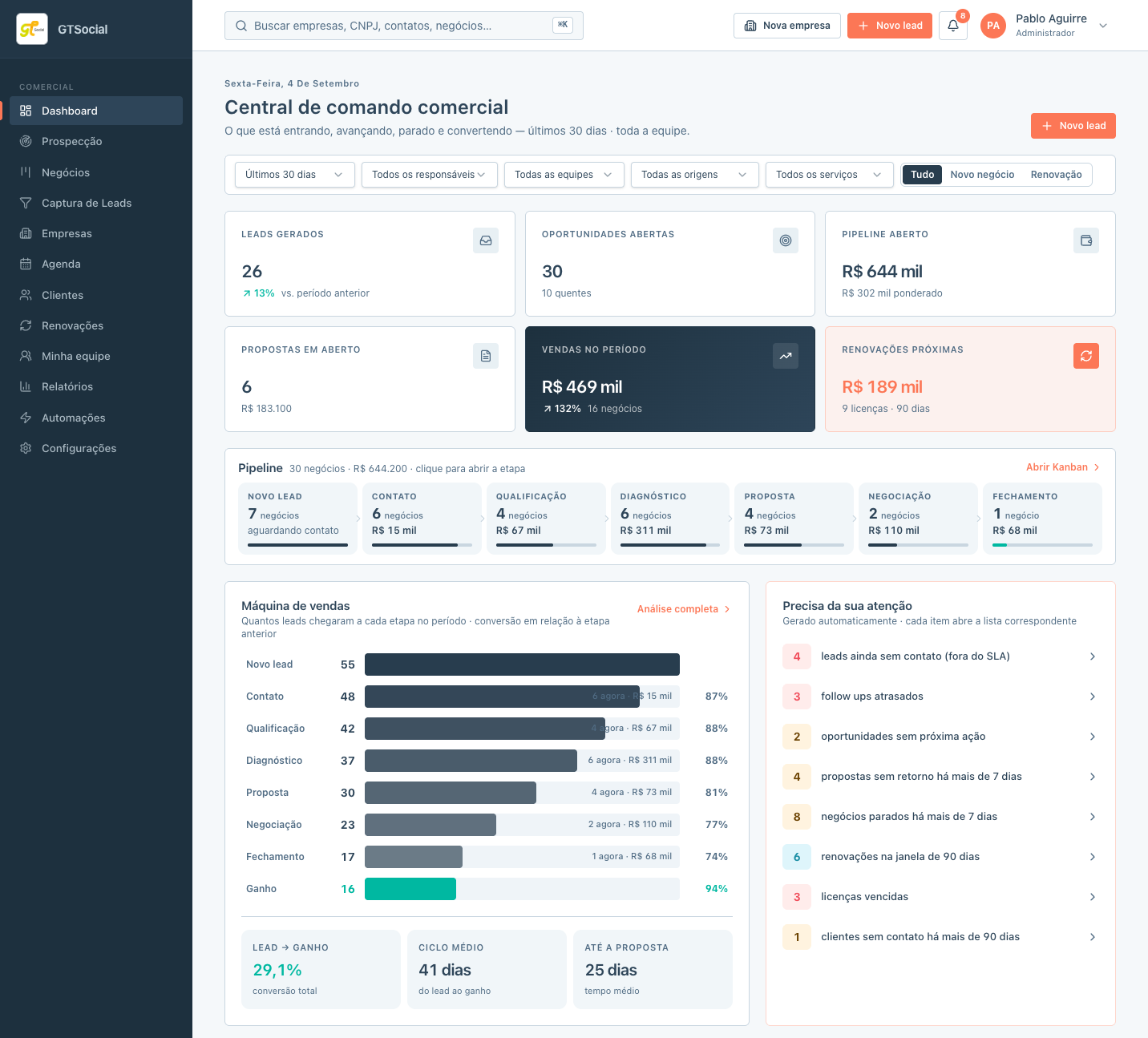The image size is (1148, 1038).
Task: Open the Análise completa link
Action: 684,609
